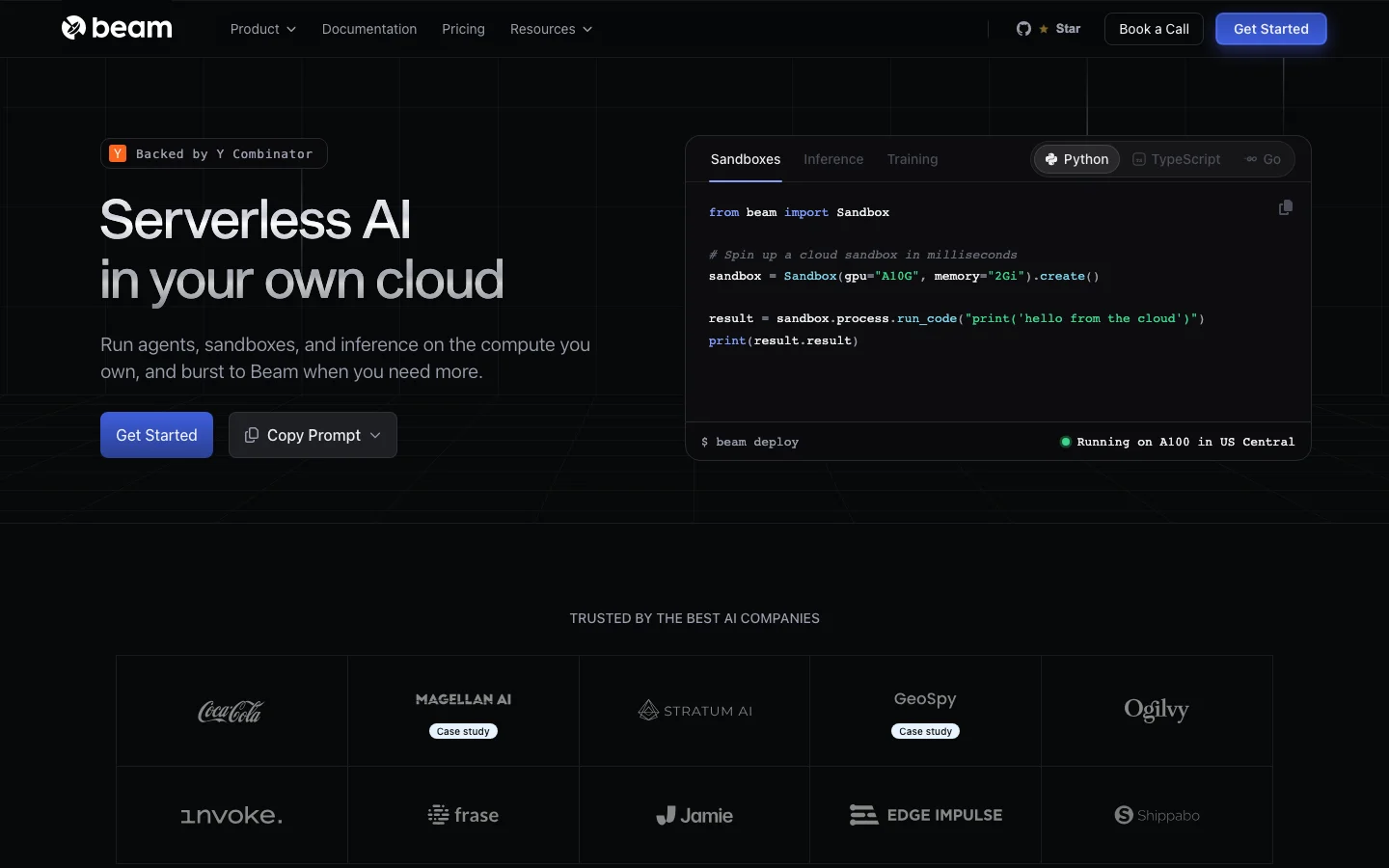Switch to the Training tab
The height and width of the screenshot is (868, 1389).
coord(912,159)
